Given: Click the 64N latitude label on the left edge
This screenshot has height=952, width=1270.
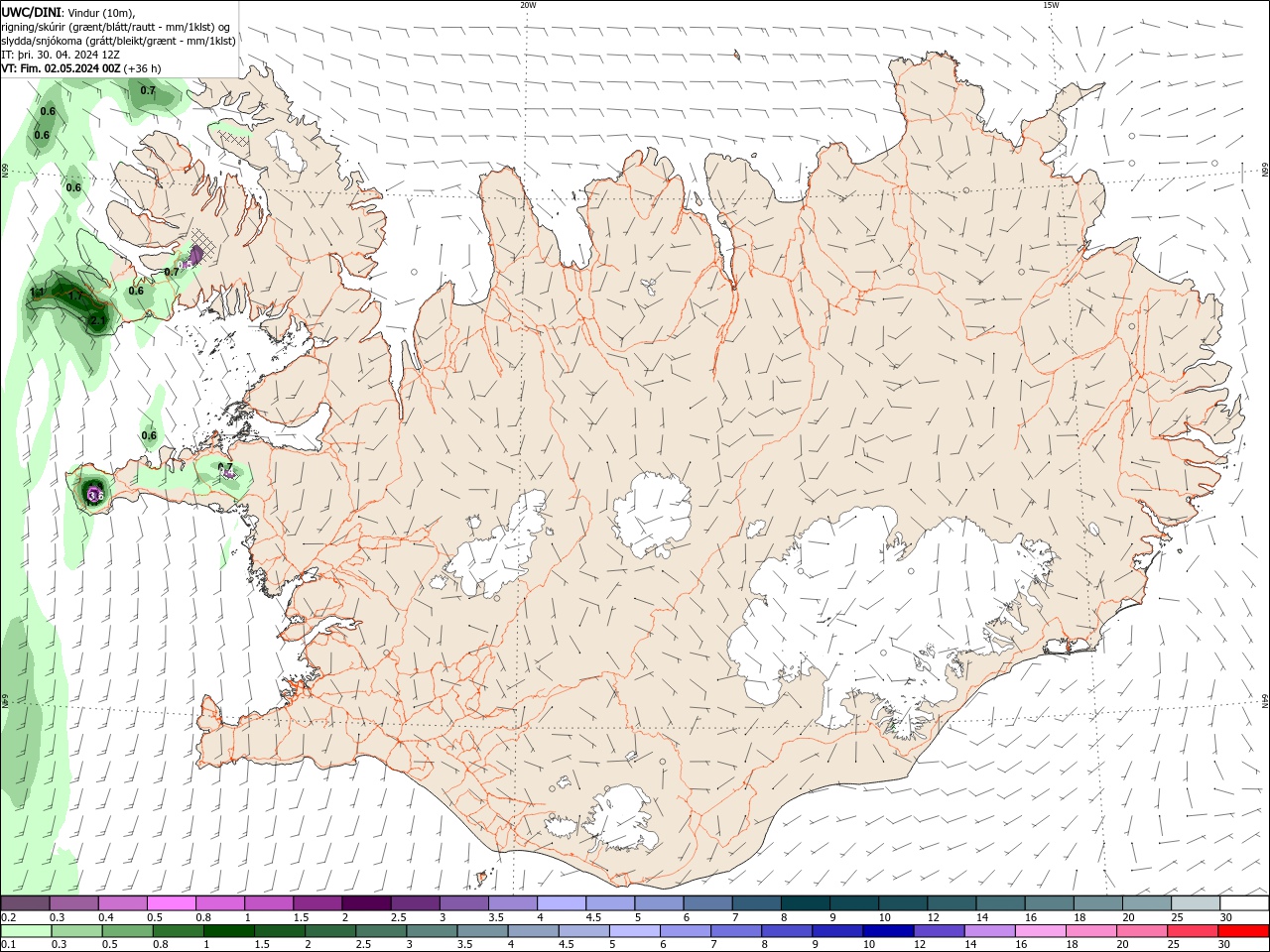Looking at the screenshot, I should pos(5,701).
